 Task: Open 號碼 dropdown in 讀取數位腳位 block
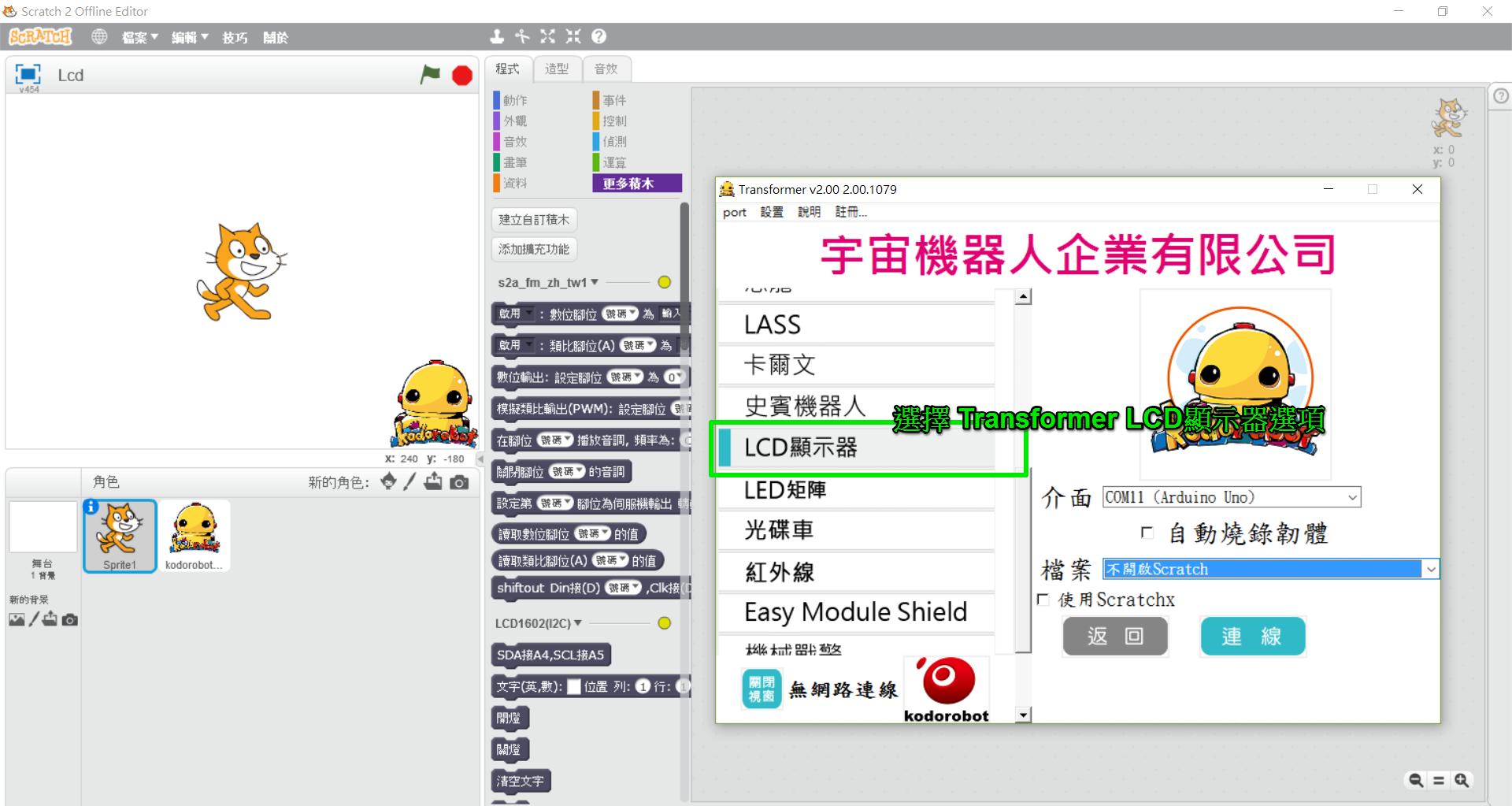pyautogui.click(x=593, y=534)
